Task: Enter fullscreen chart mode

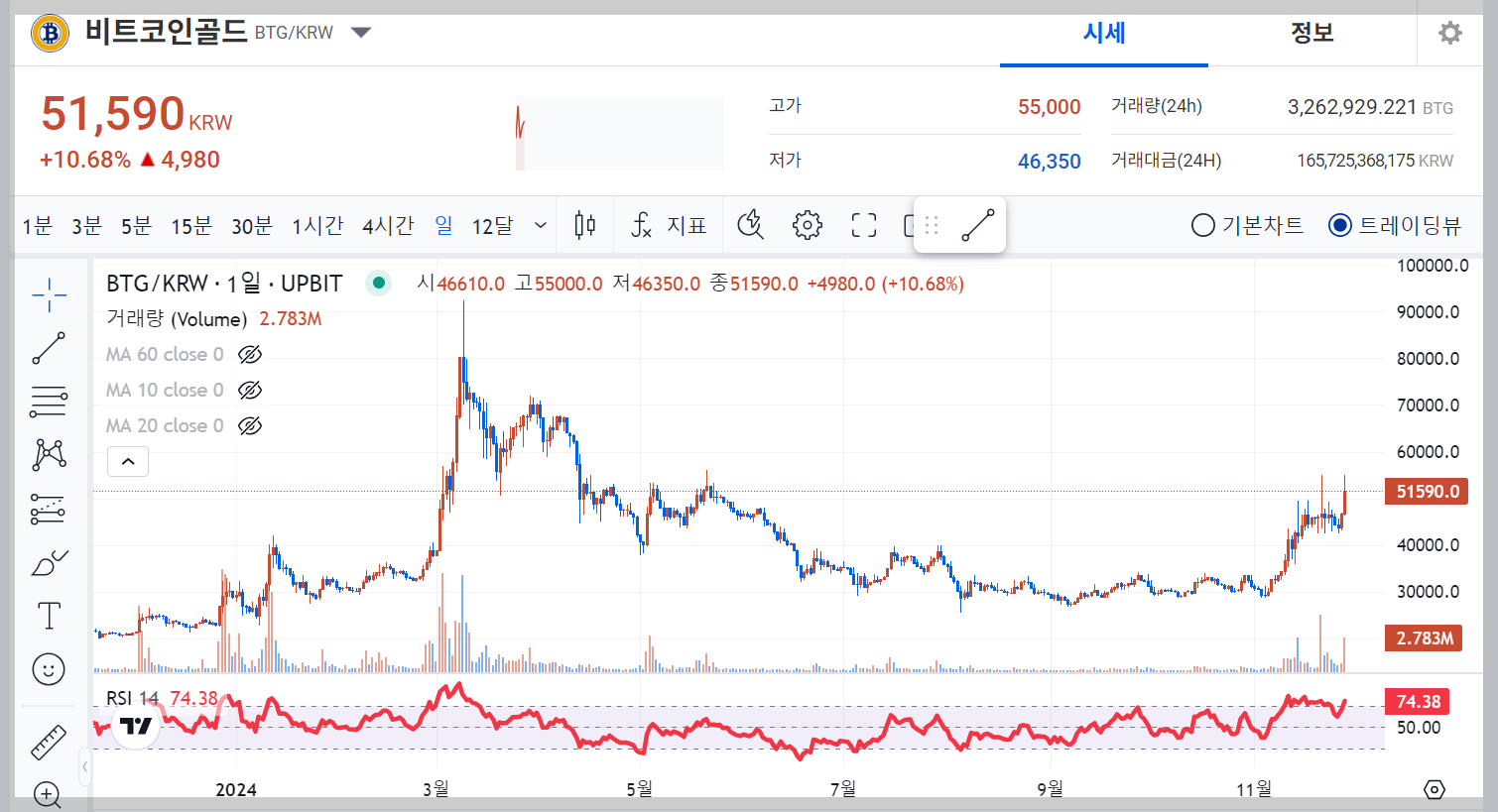Action: click(864, 226)
